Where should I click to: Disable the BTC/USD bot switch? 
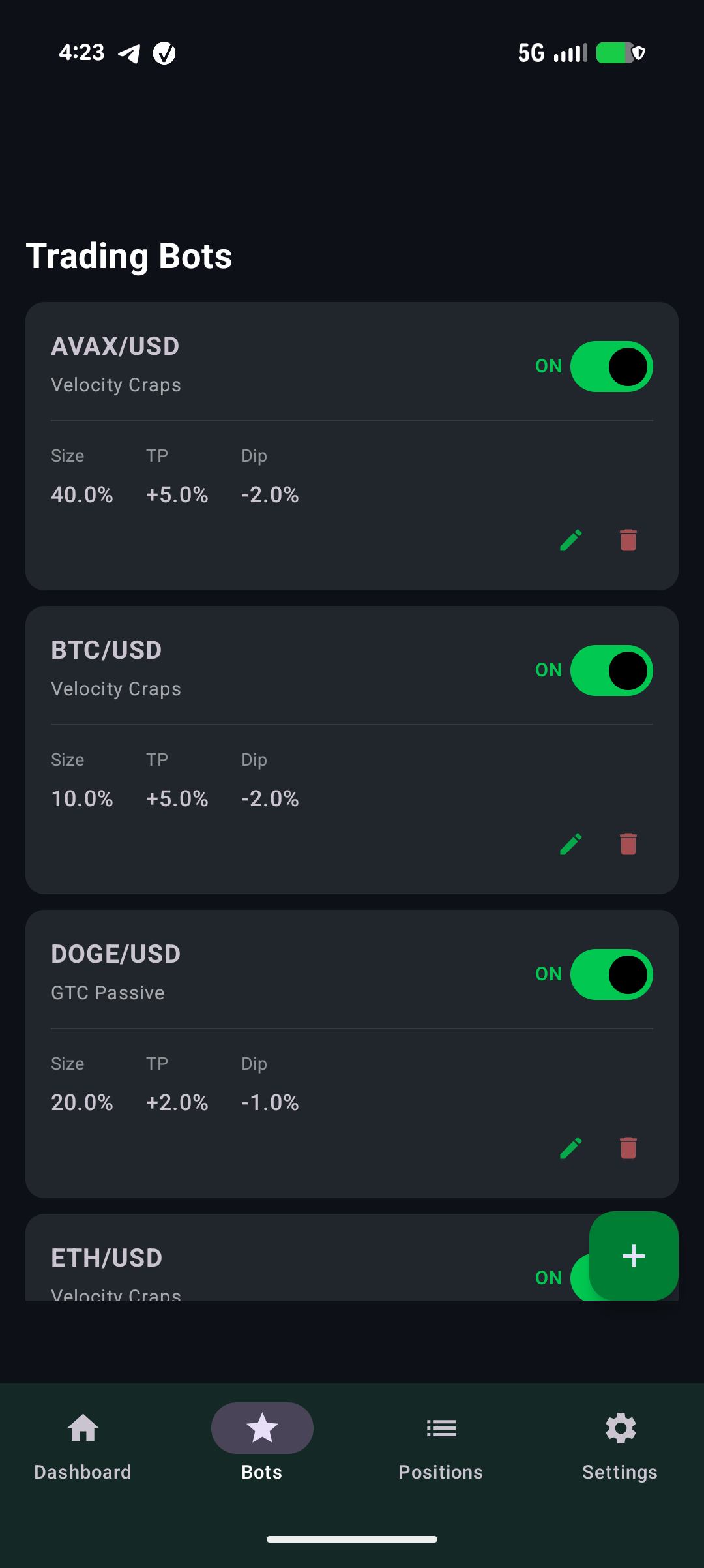pos(611,671)
